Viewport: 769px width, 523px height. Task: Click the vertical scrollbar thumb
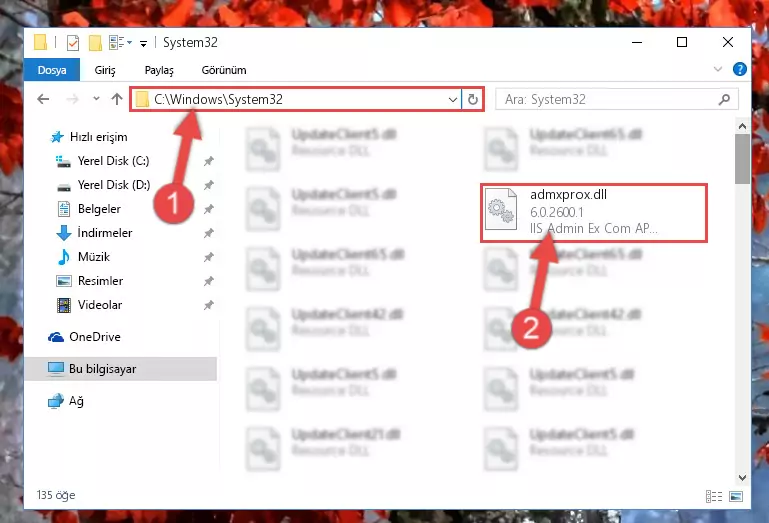743,158
